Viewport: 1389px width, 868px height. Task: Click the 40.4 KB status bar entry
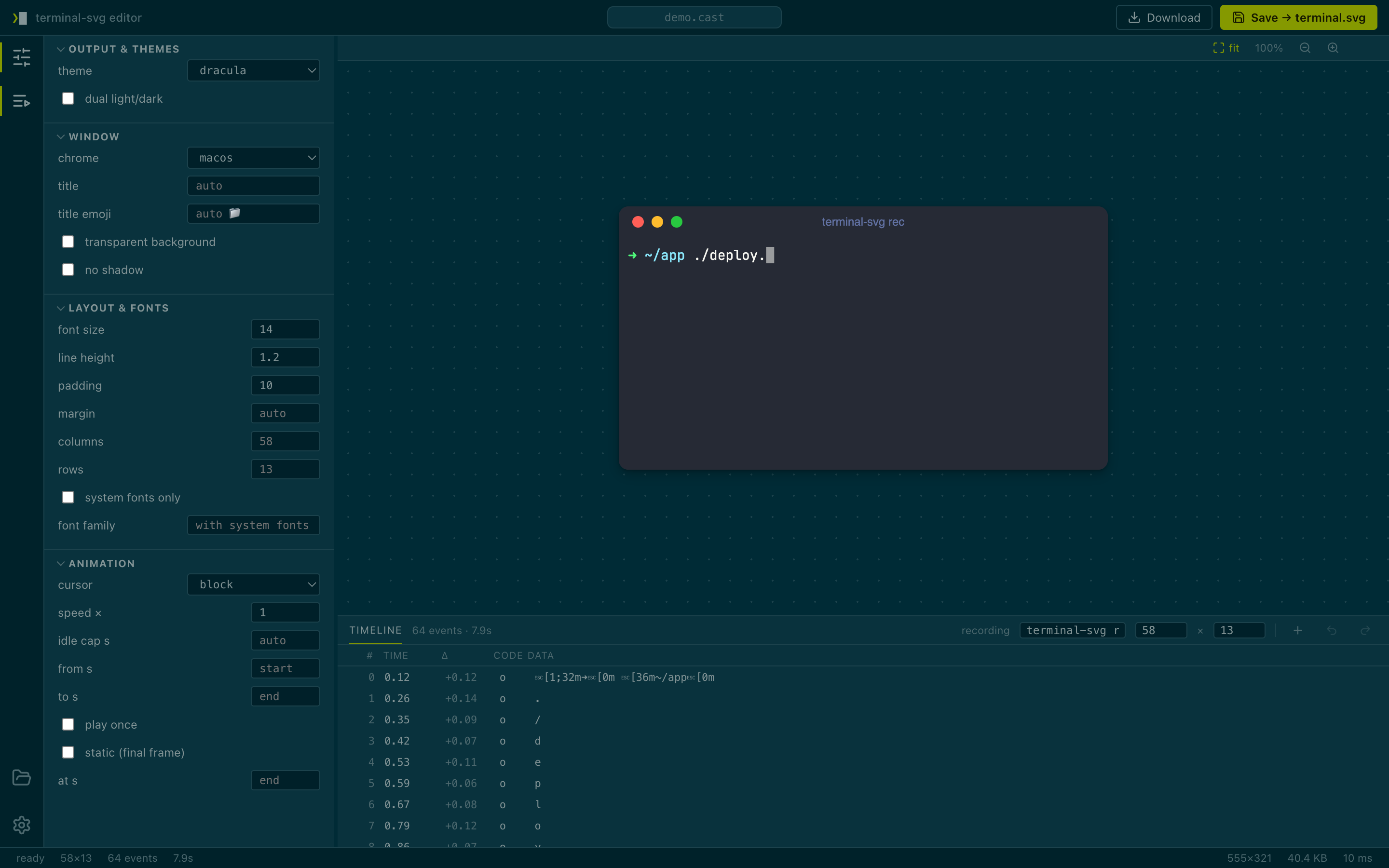coord(1307,858)
